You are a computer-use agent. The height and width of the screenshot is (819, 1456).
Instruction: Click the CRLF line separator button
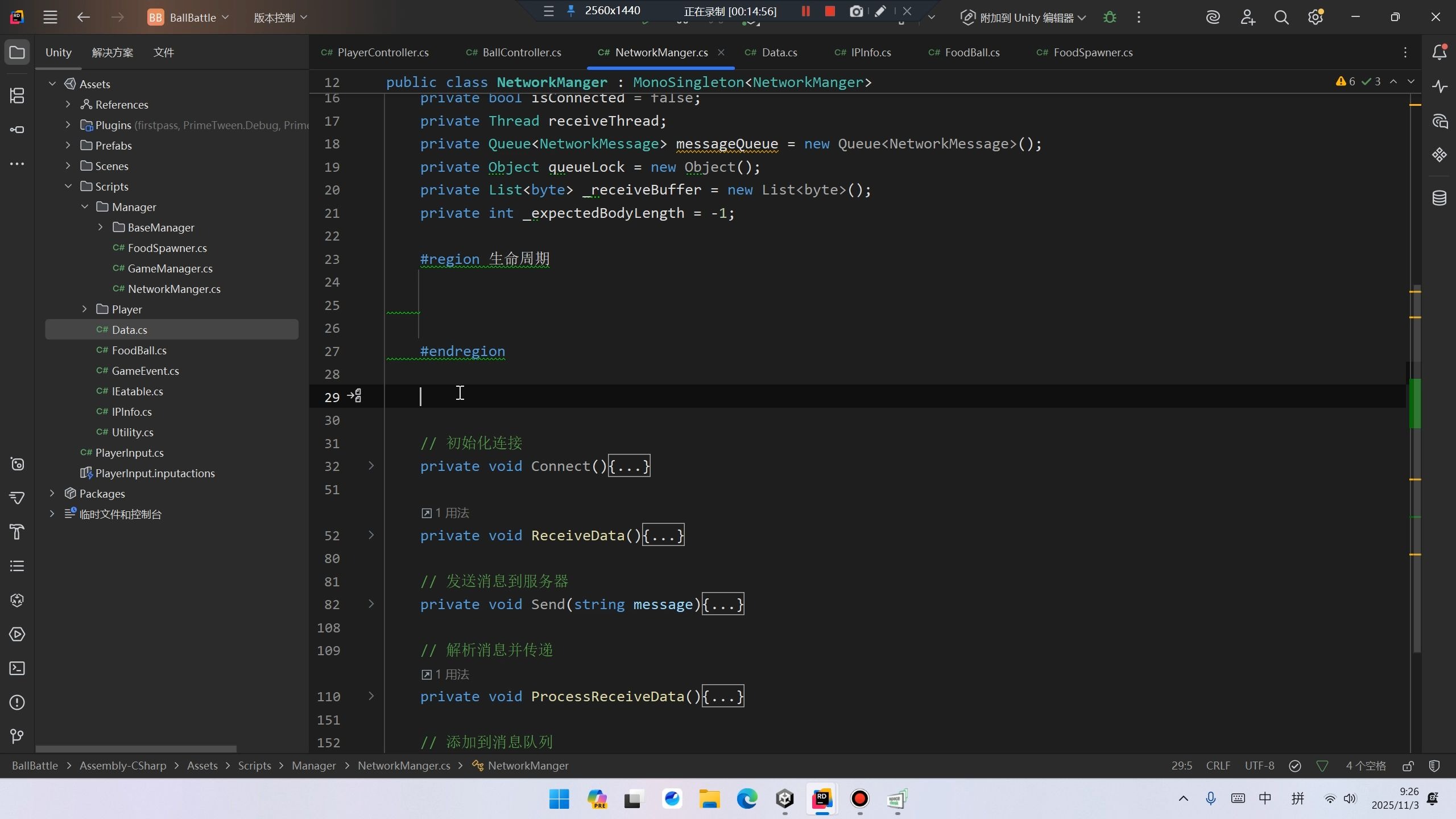click(x=1218, y=766)
